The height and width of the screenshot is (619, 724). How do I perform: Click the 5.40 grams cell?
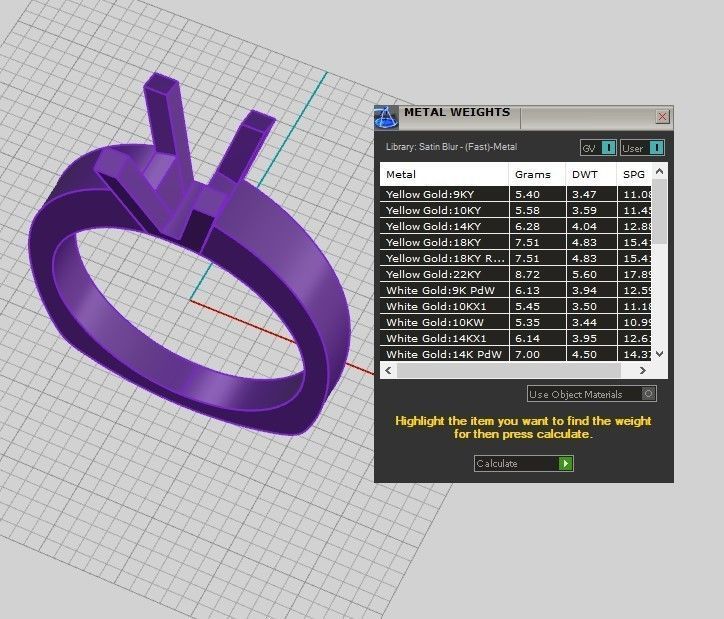tap(537, 194)
